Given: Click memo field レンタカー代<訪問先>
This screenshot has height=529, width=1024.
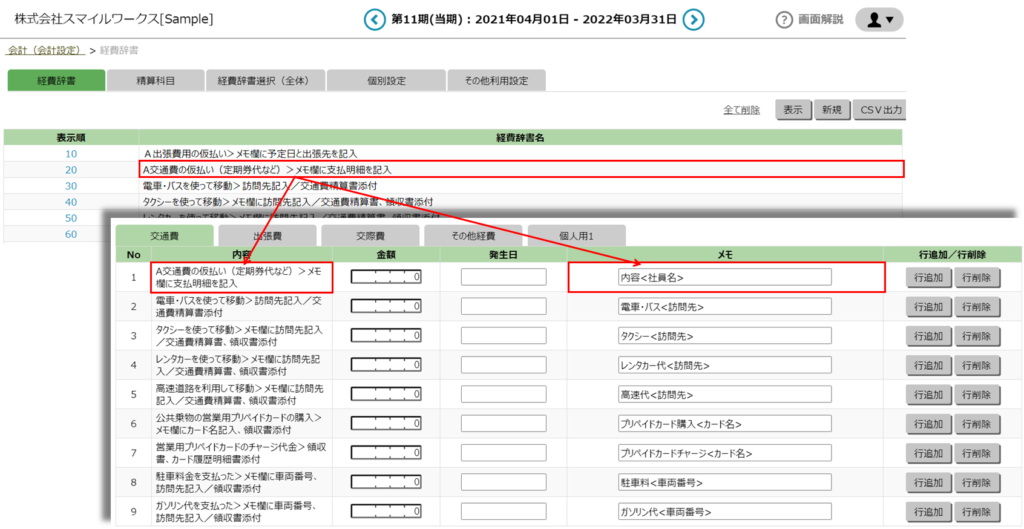Looking at the screenshot, I should pyautogui.click(x=724, y=365).
